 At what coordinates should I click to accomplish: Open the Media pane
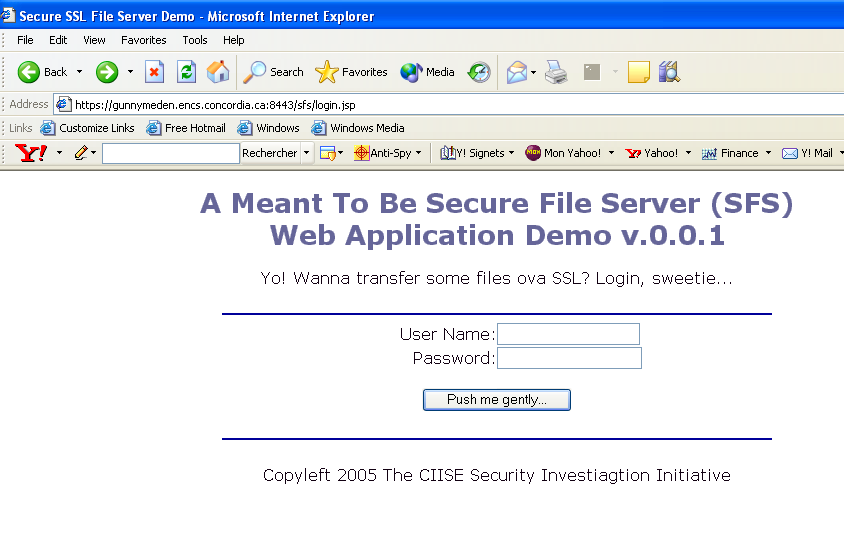coord(427,72)
